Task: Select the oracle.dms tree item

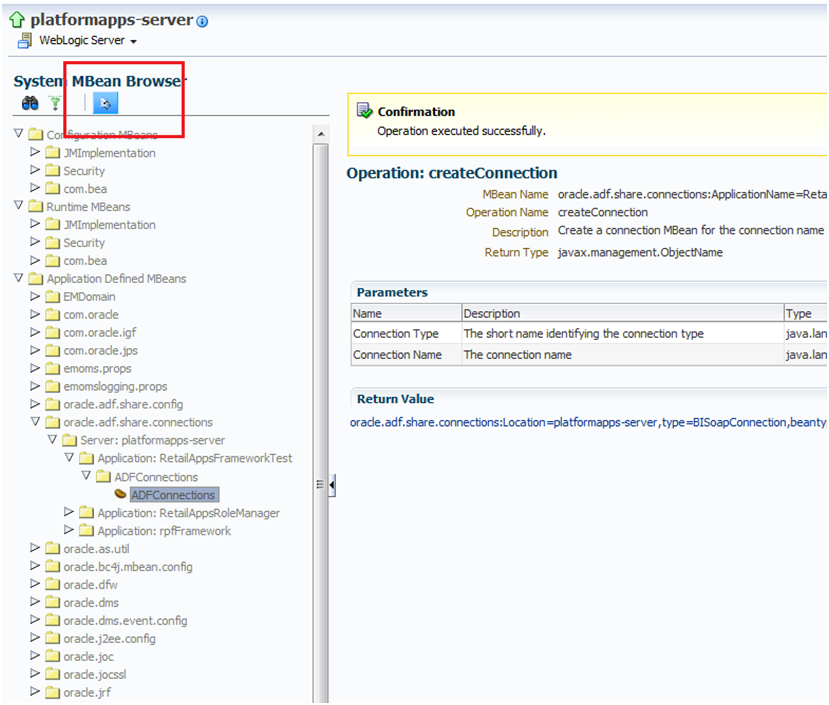Action: (91, 603)
